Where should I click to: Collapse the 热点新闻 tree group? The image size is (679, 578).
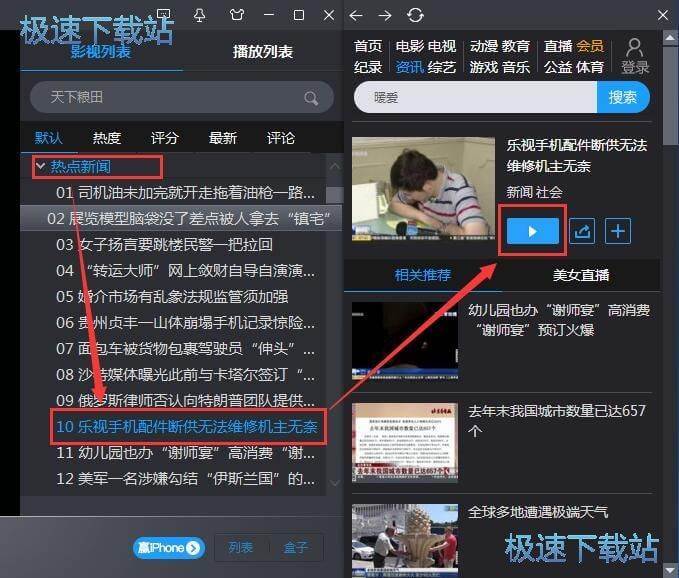[40, 166]
